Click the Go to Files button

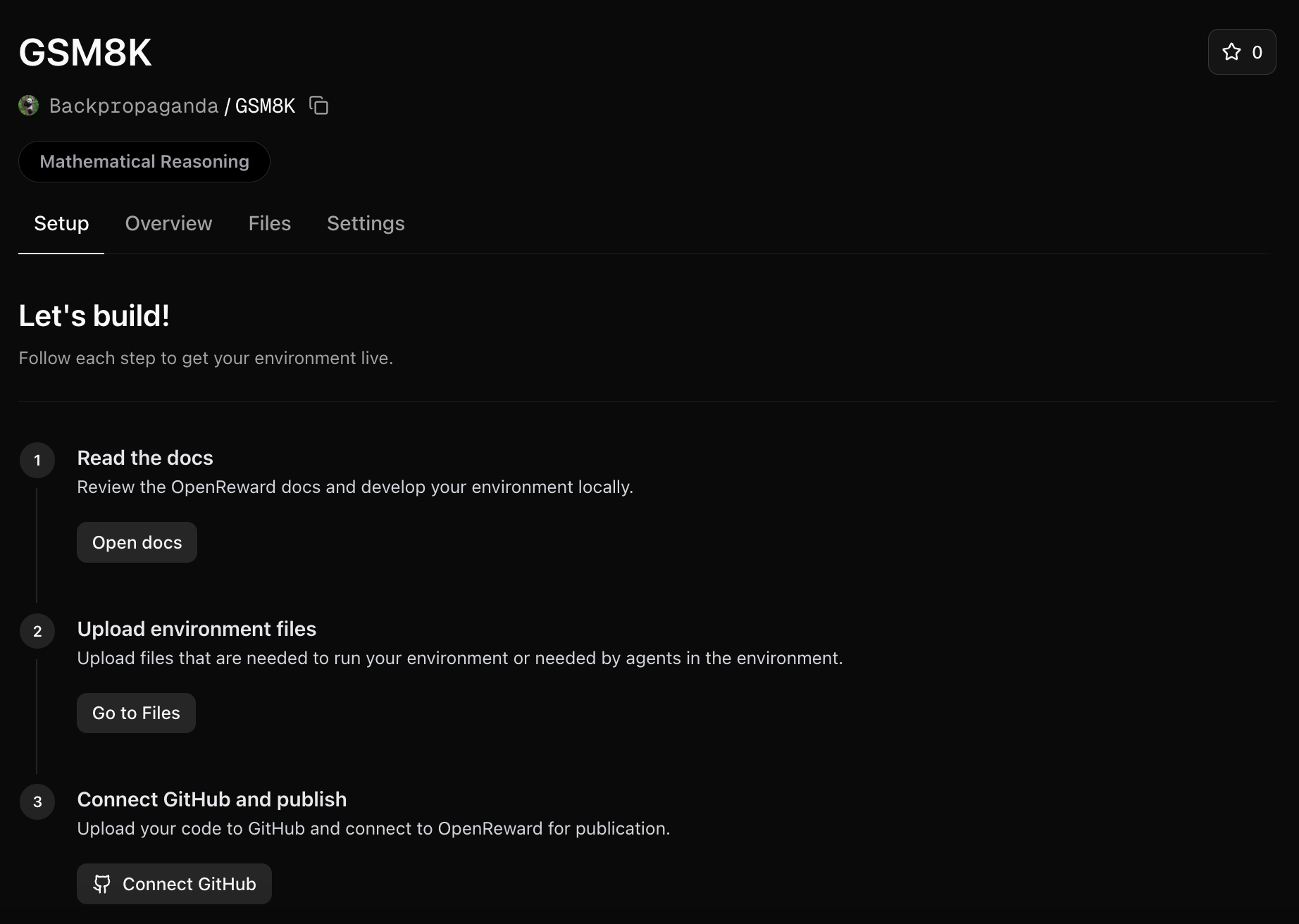135,713
